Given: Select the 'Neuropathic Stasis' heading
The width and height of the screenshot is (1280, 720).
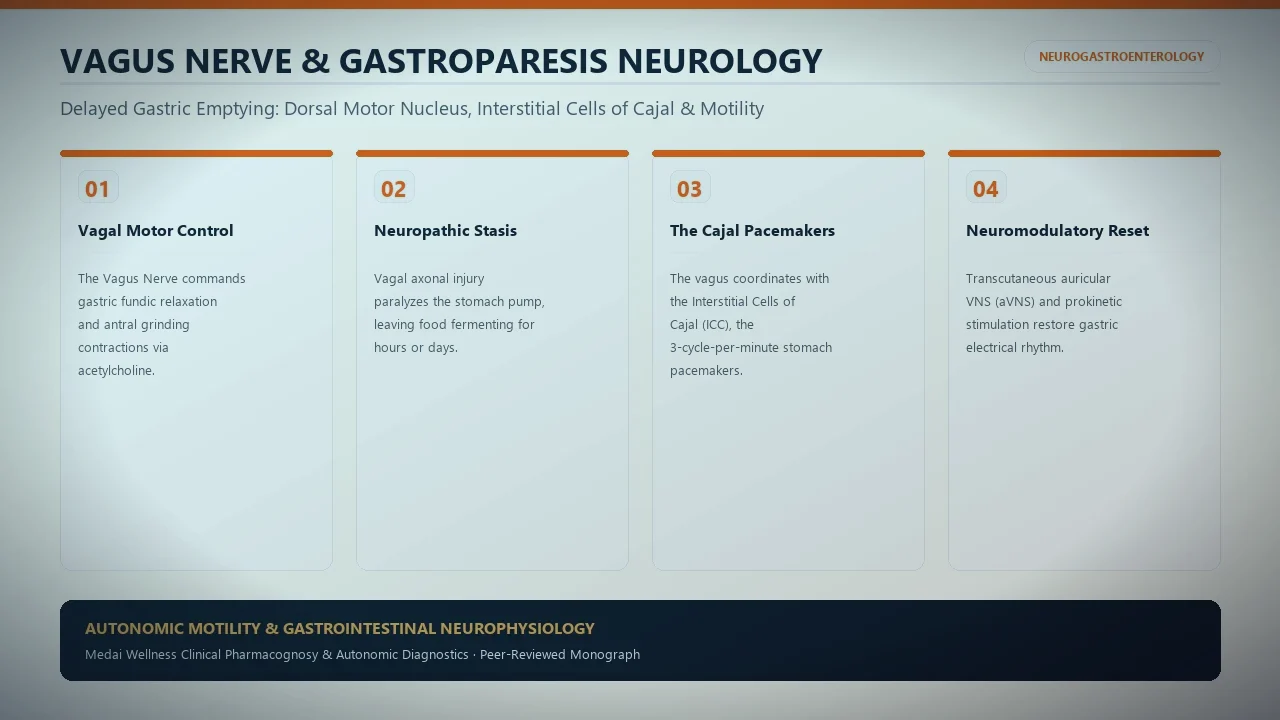Looking at the screenshot, I should (445, 231).
